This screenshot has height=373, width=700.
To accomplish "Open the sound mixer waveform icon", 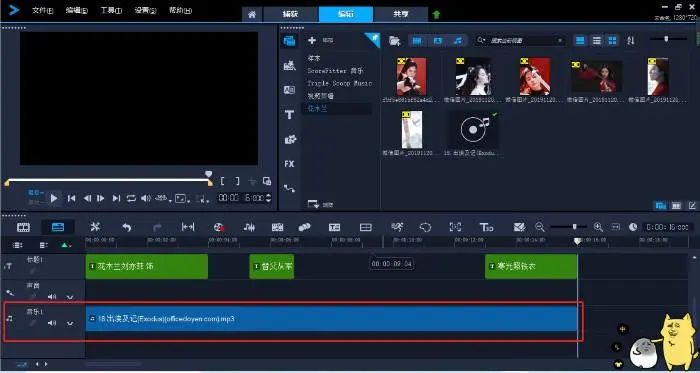I will [x=249, y=227].
